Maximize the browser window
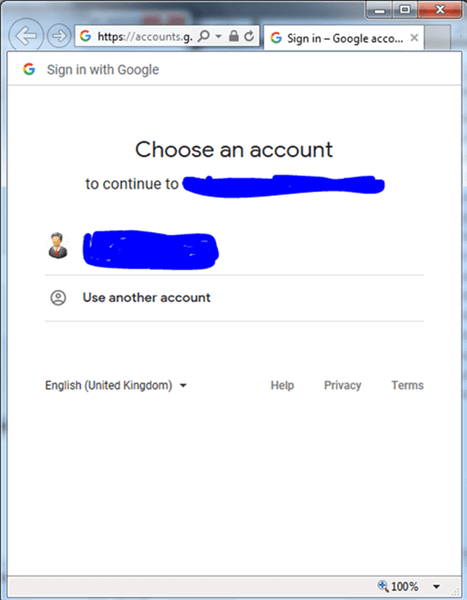Image resolution: width=467 pixels, height=600 pixels. (x=405, y=10)
